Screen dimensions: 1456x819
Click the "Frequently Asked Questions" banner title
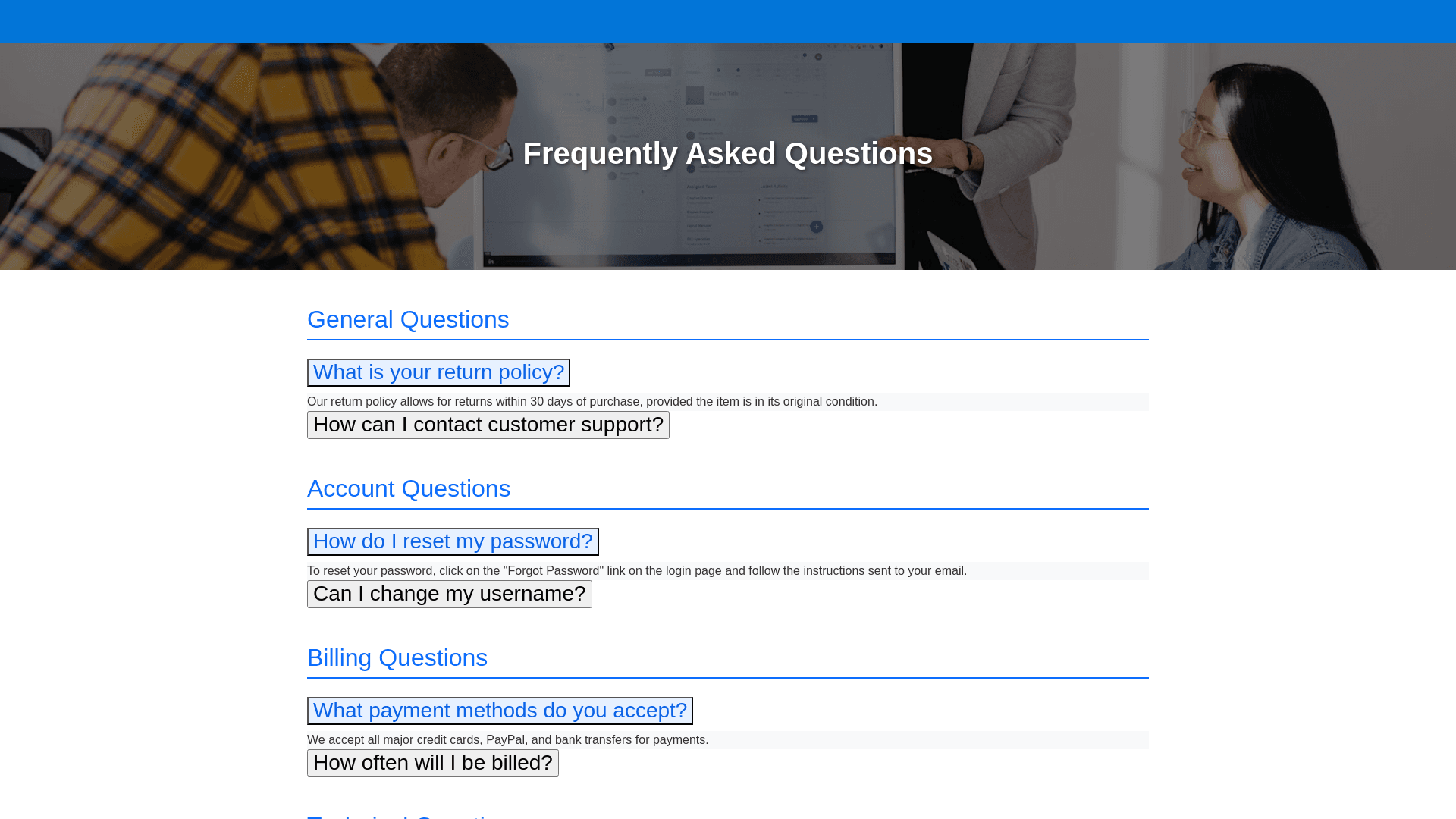(x=727, y=154)
